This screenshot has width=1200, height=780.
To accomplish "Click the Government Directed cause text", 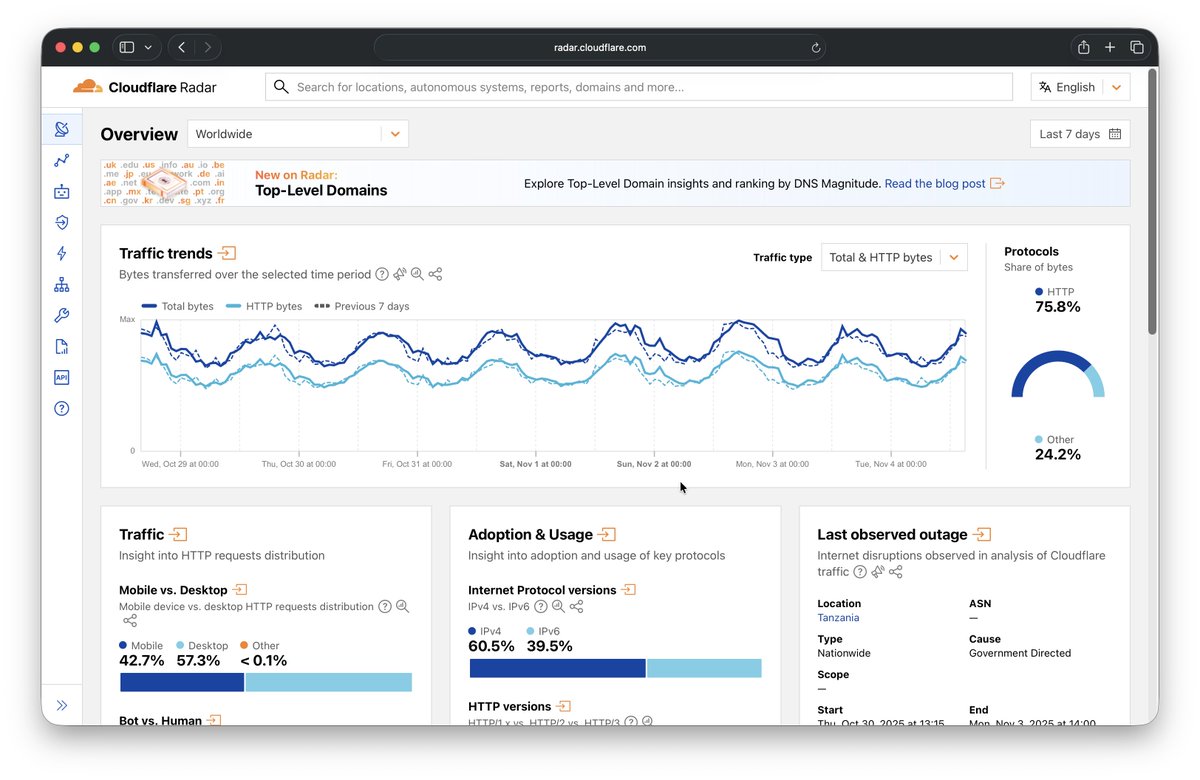I will tap(1020, 653).
